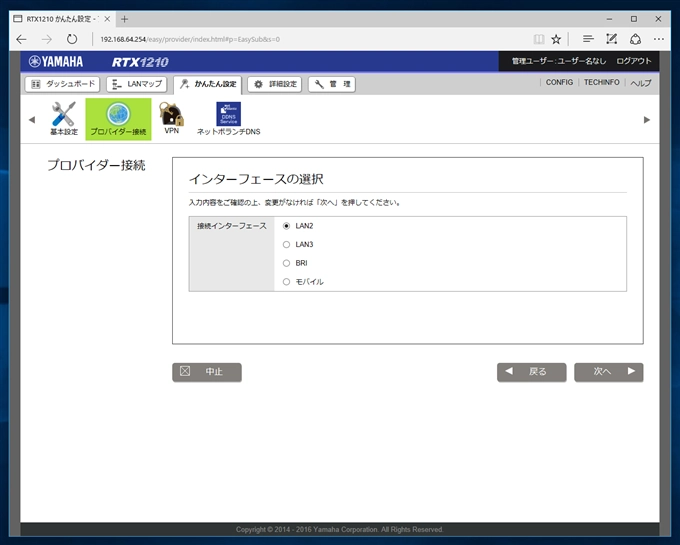The height and width of the screenshot is (545, 680).
Task: Click left arrow of icon carousel
Action: pyautogui.click(x=32, y=120)
